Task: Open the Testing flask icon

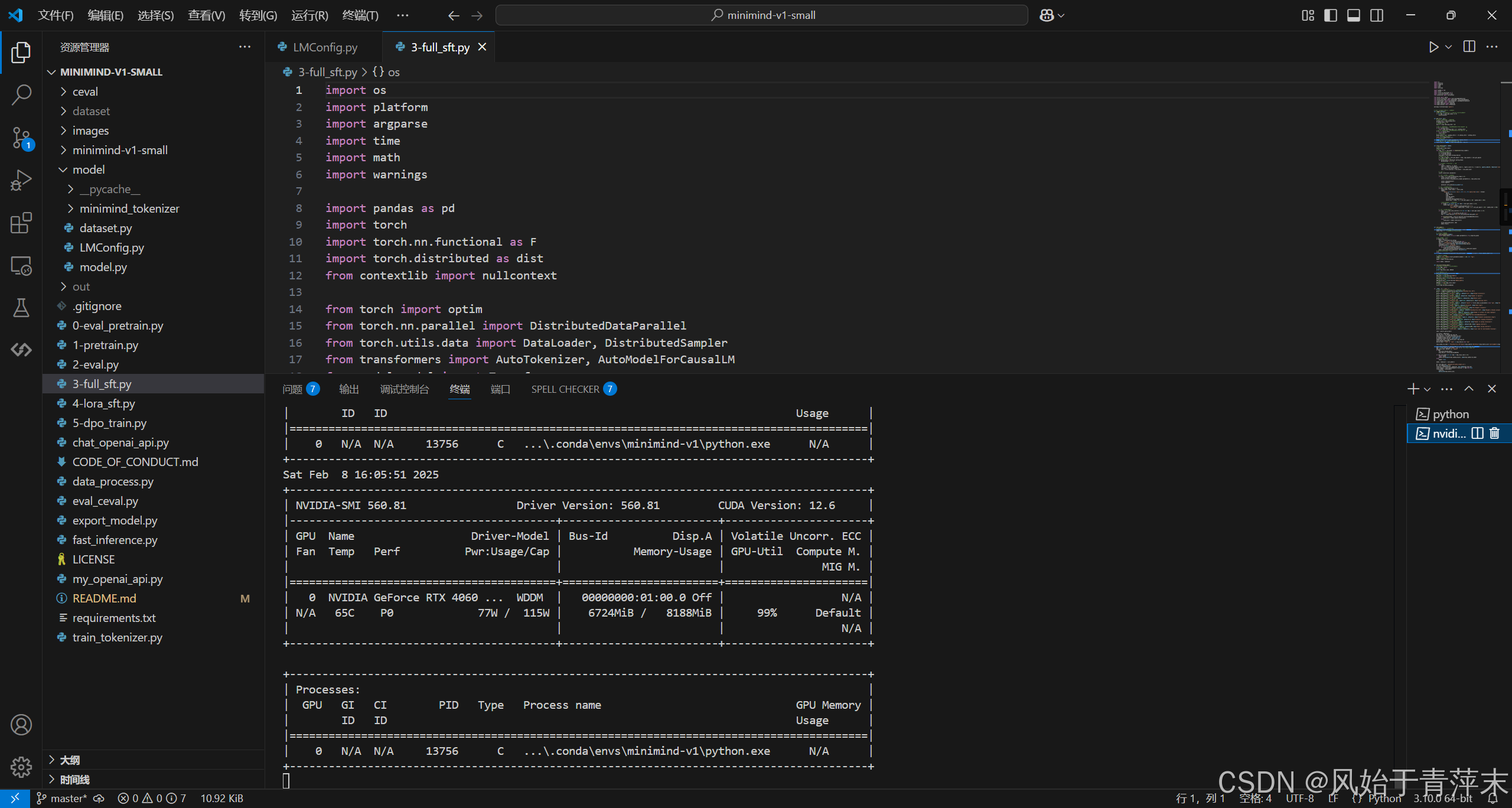Action: (21, 308)
